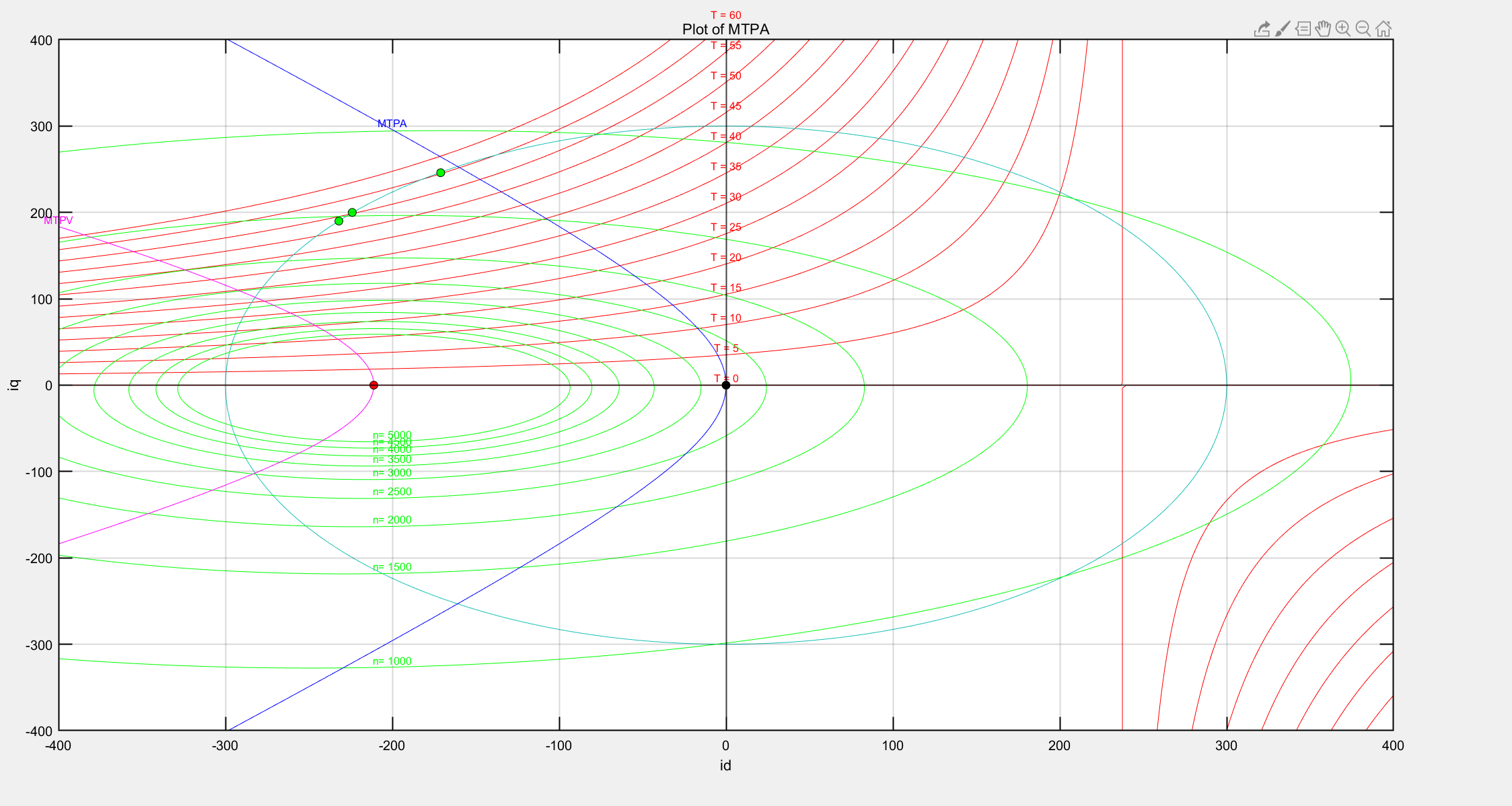This screenshot has height=806, width=1512.
Task: Select the 'T = 45' torque label
Action: (x=726, y=106)
